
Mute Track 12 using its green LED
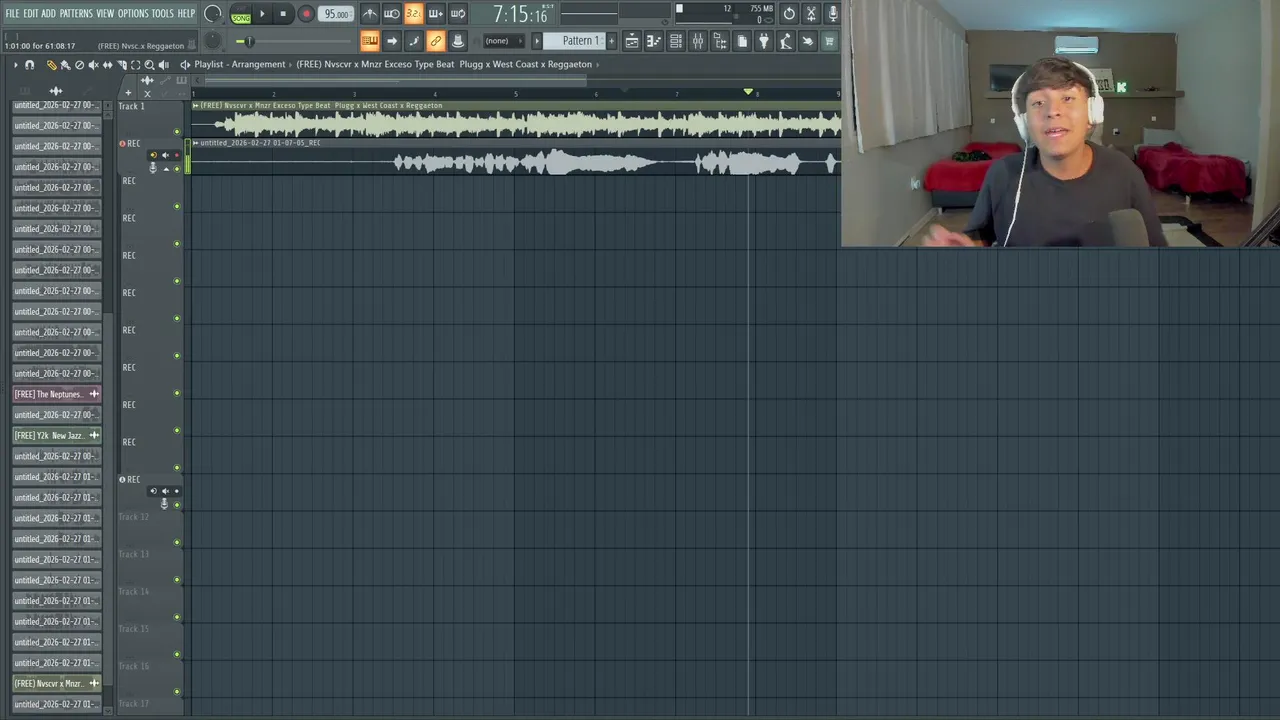coord(178,542)
